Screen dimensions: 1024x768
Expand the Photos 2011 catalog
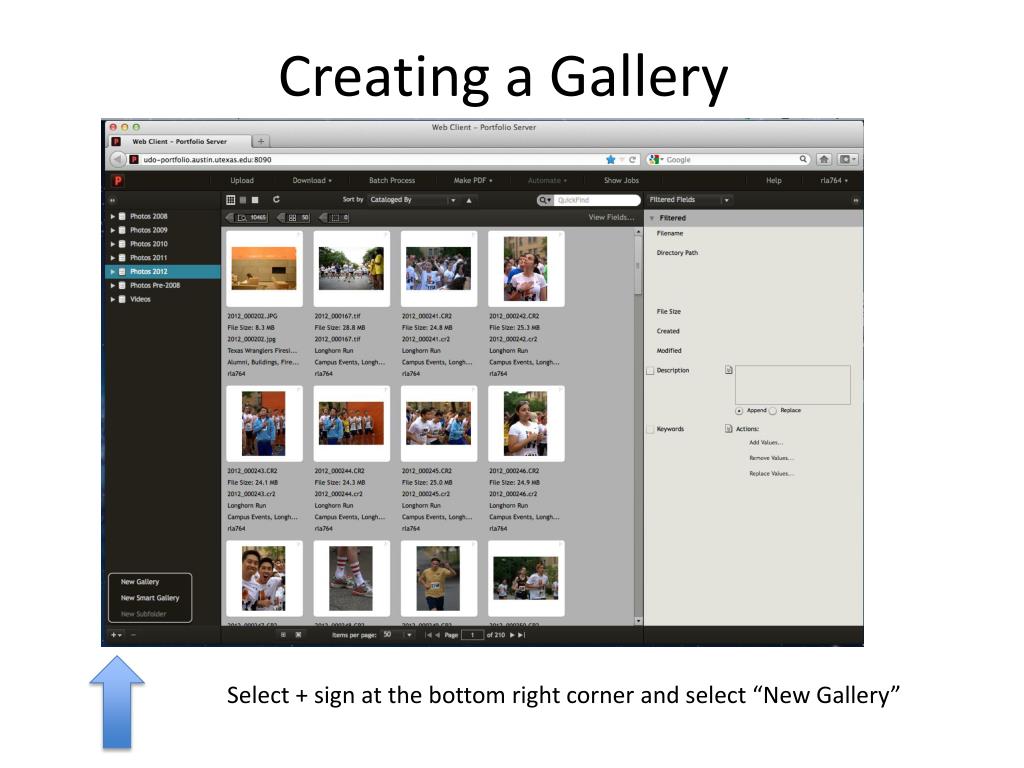(x=112, y=258)
